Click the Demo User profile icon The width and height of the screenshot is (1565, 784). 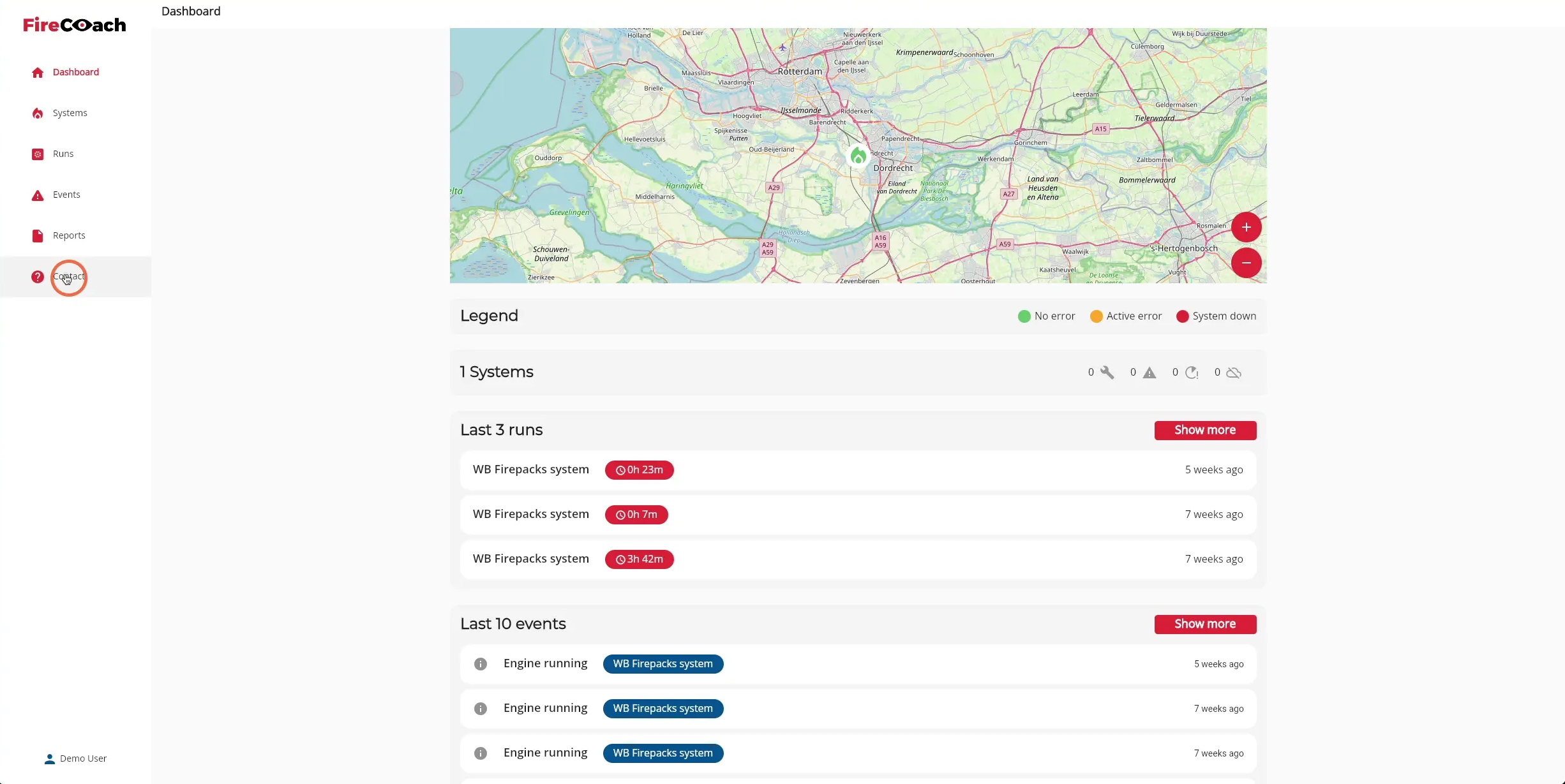[50, 758]
